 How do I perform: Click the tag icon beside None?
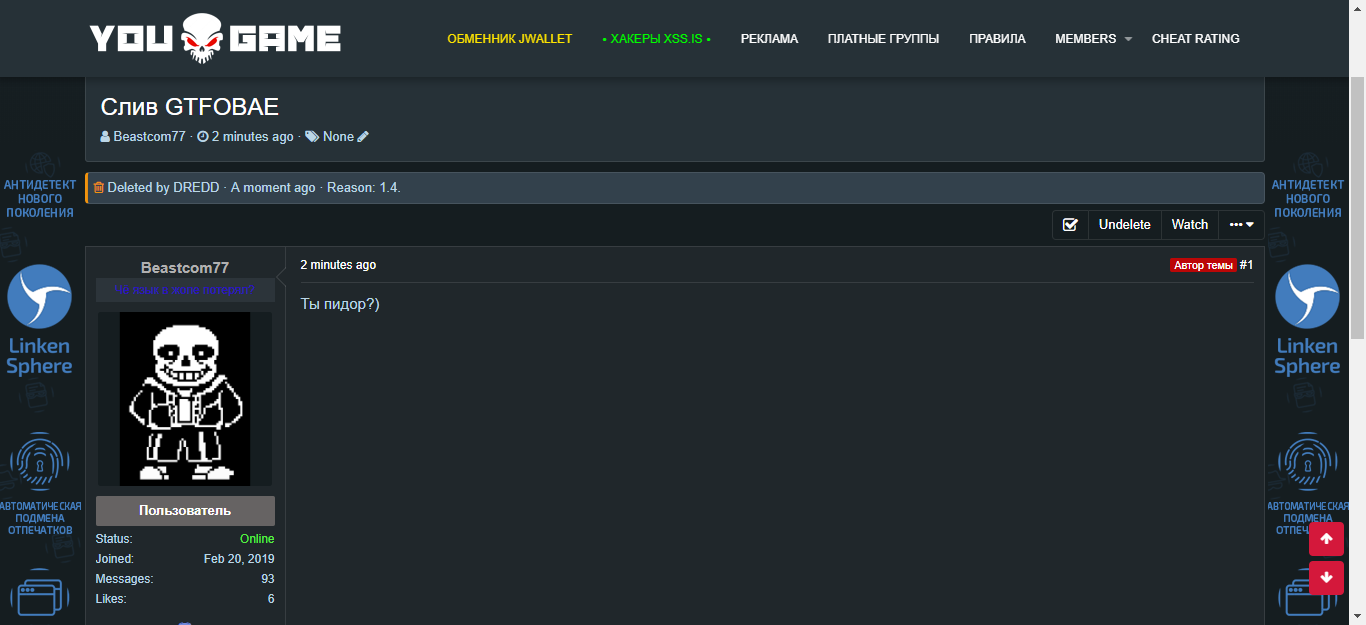pyautogui.click(x=312, y=136)
